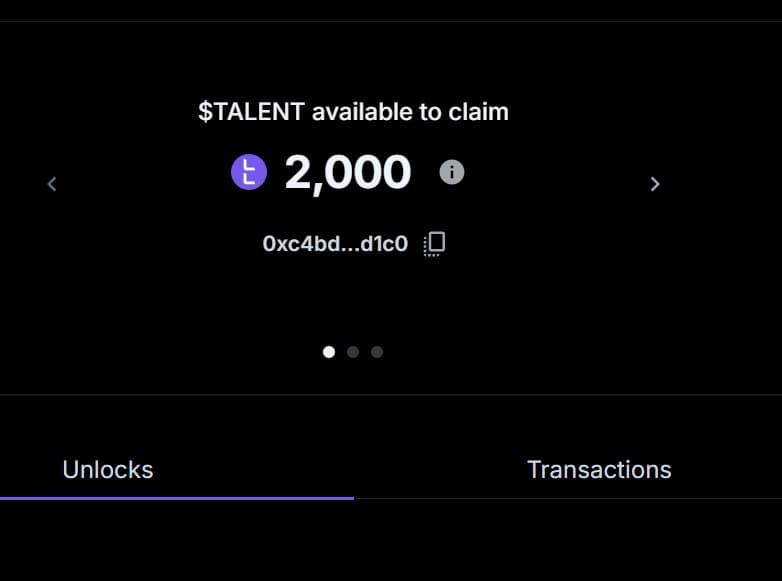Switch to the Unlocks tab
The width and height of the screenshot is (782, 581).
pyautogui.click(x=108, y=469)
